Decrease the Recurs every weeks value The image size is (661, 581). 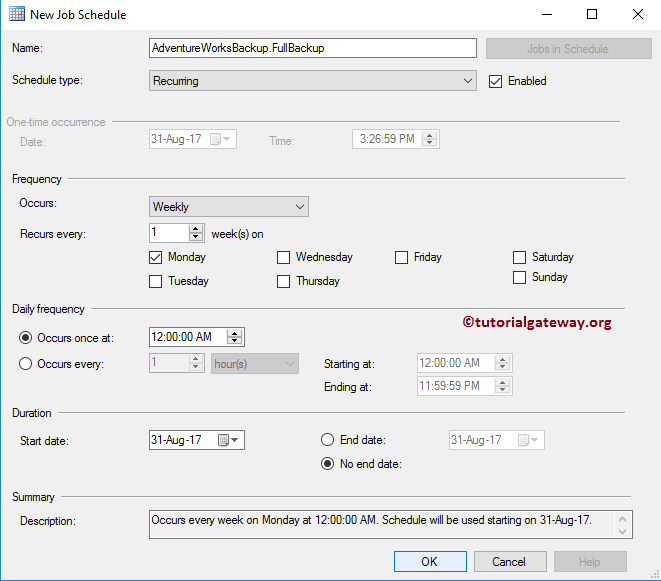pyautogui.click(x=196, y=237)
